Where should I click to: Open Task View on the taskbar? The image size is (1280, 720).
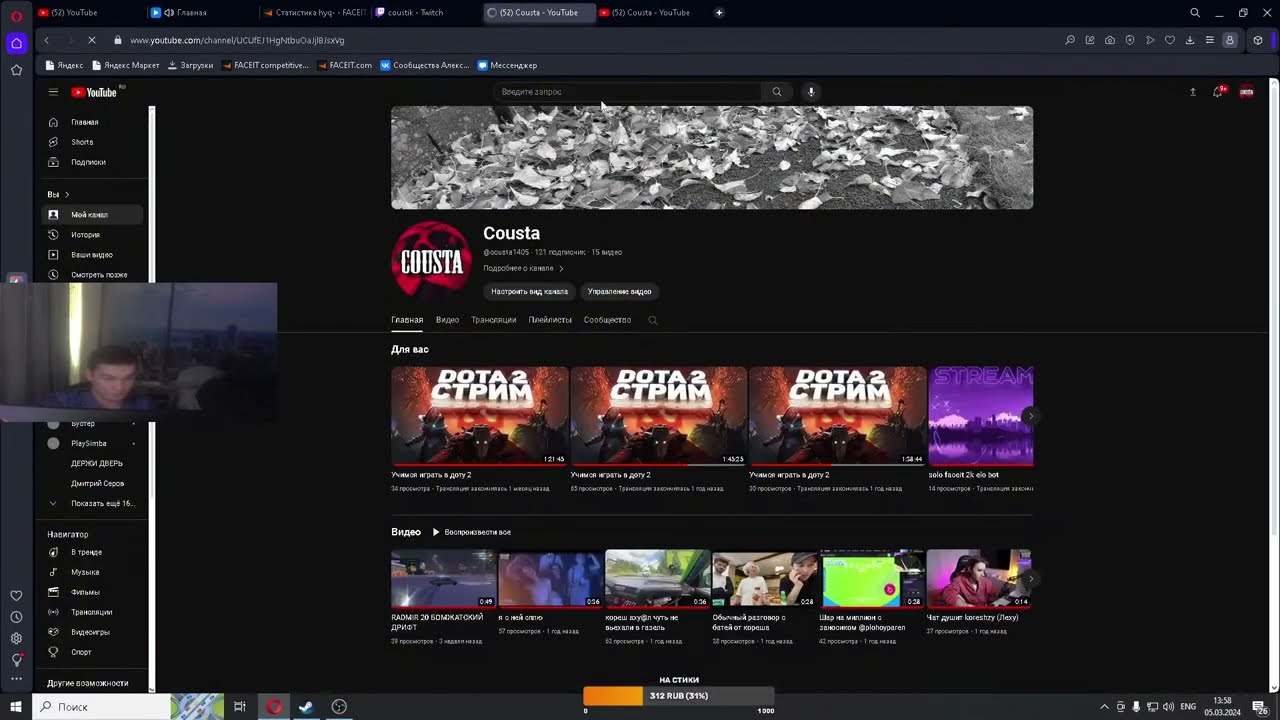240,707
